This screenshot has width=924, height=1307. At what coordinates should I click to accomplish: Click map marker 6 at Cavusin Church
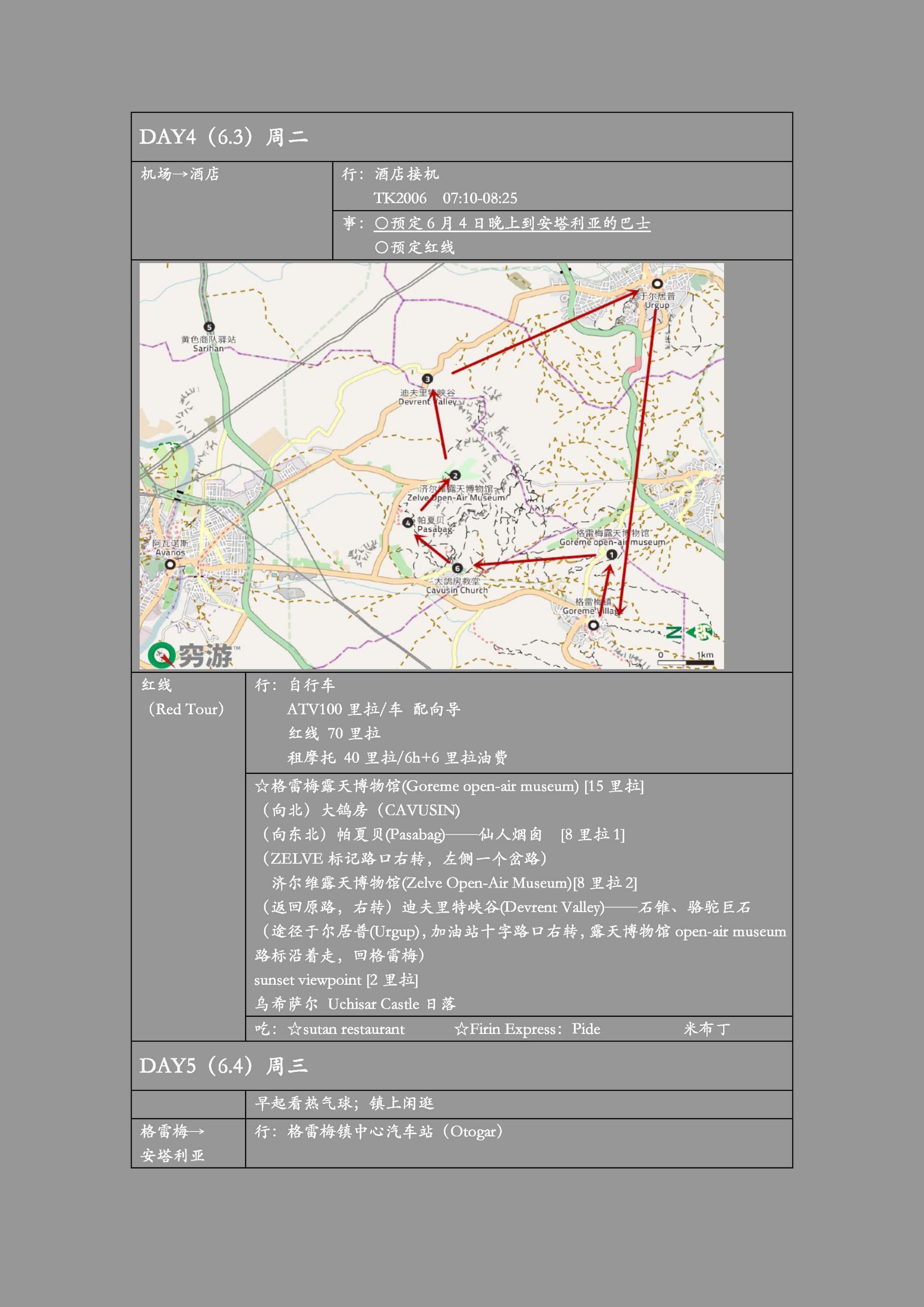457,568
